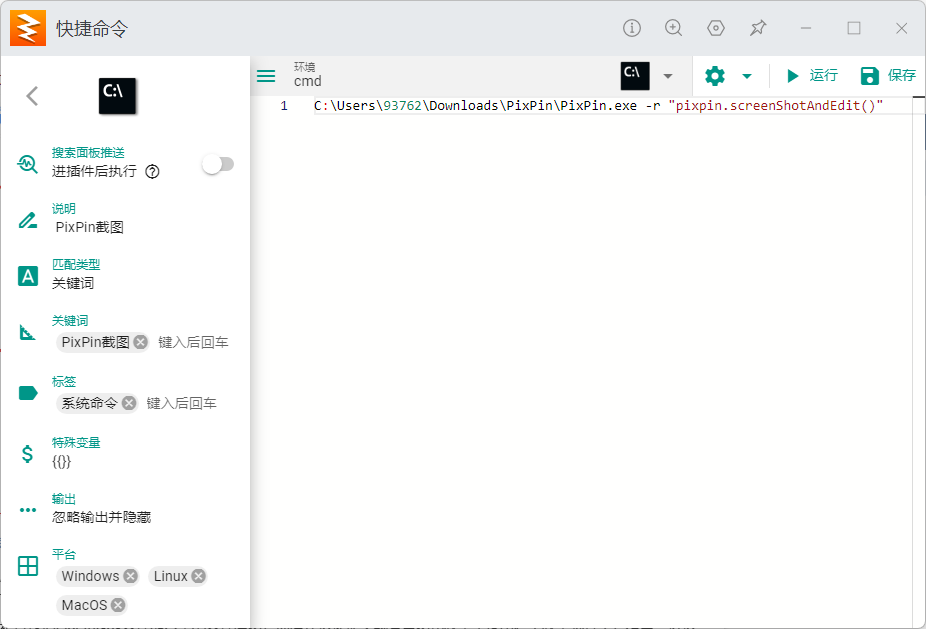Click the 系统命令 tag chip label
This screenshot has width=926, height=629.
90,403
